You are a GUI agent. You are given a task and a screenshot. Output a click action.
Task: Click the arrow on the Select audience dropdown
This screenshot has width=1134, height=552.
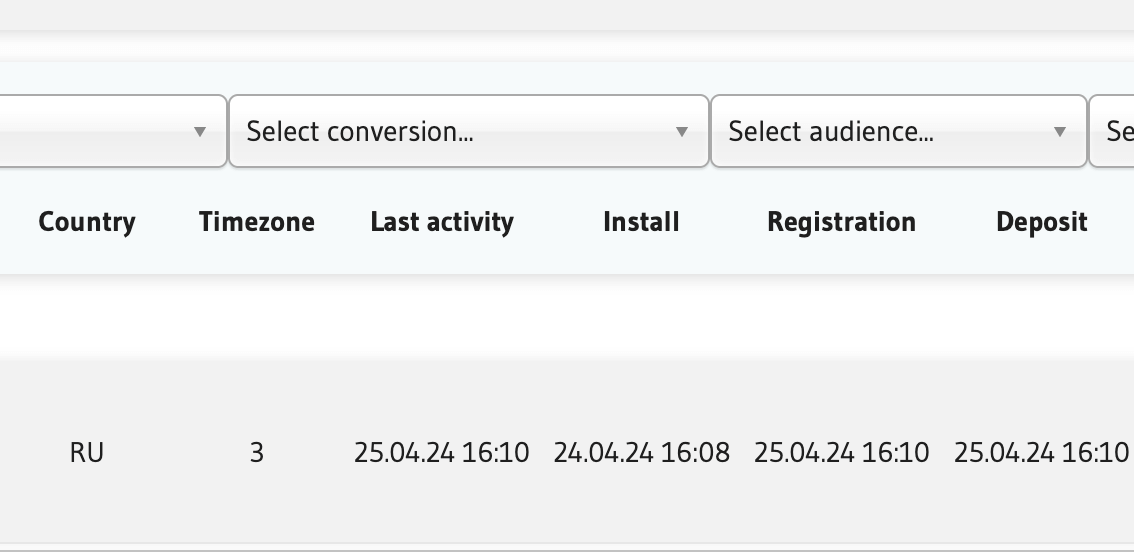point(1060,132)
